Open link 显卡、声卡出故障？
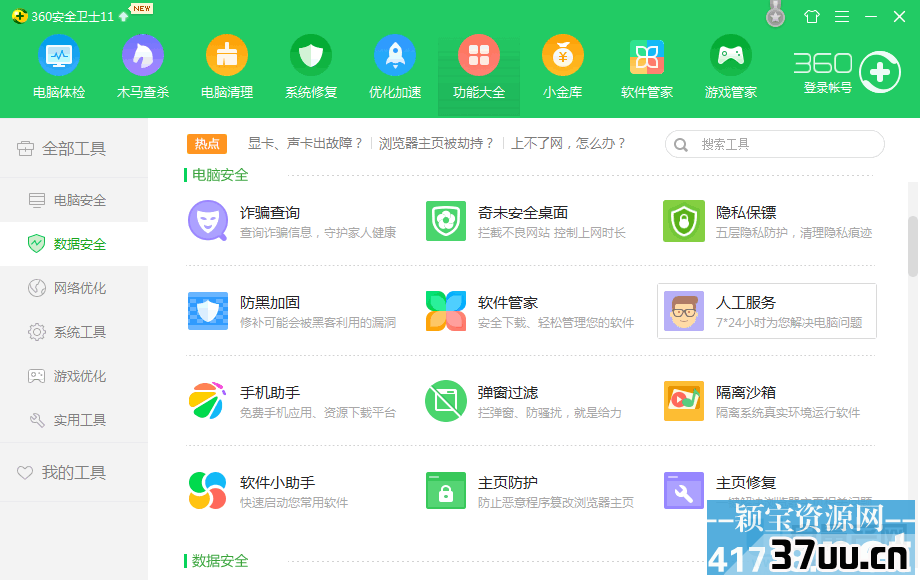This screenshot has height=580, width=920. [x=306, y=144]
